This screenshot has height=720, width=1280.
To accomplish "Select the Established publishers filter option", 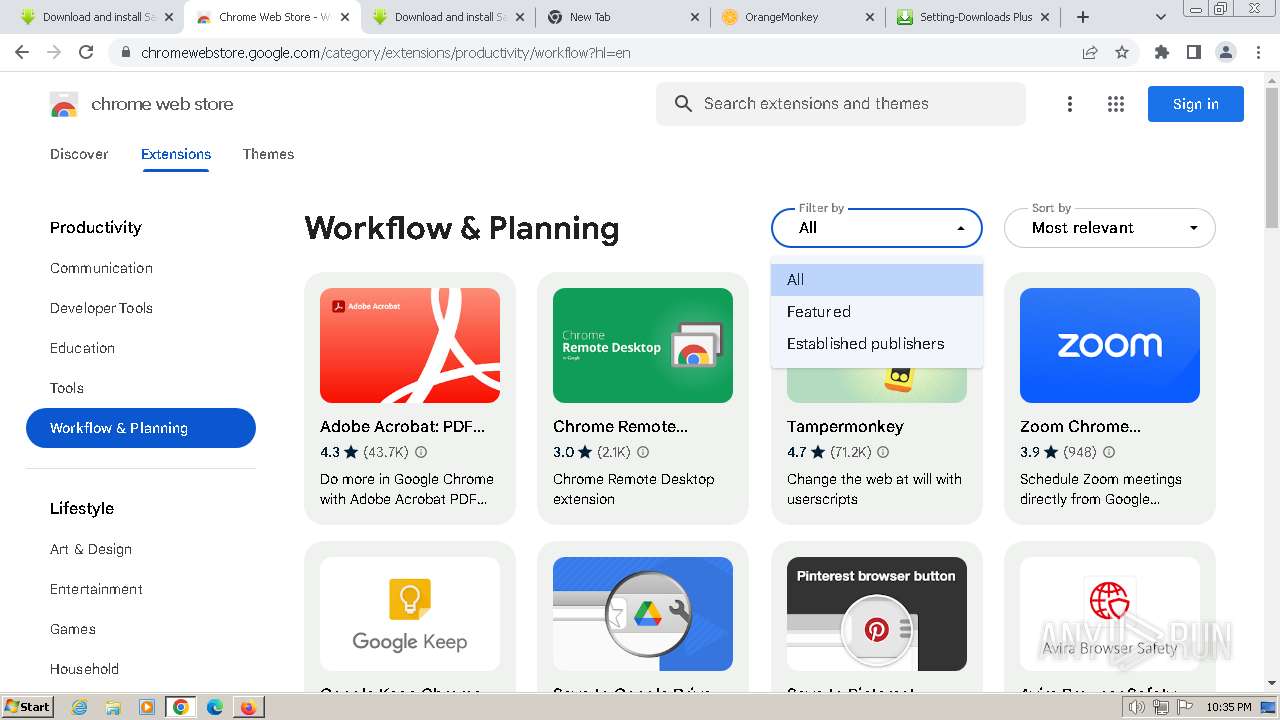I will click(x=877, y=344).
